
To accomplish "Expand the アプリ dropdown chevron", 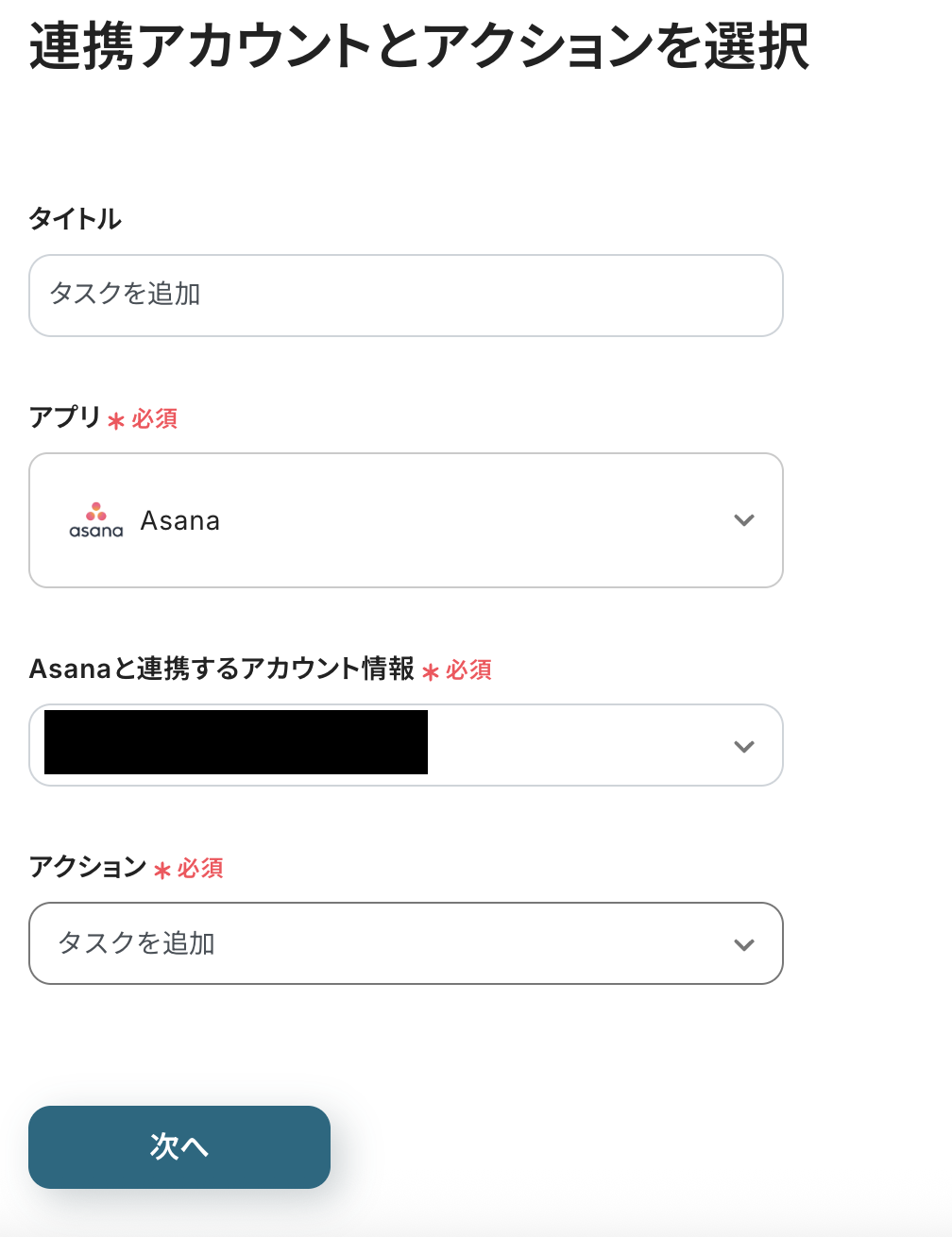I will click(744, 520).
